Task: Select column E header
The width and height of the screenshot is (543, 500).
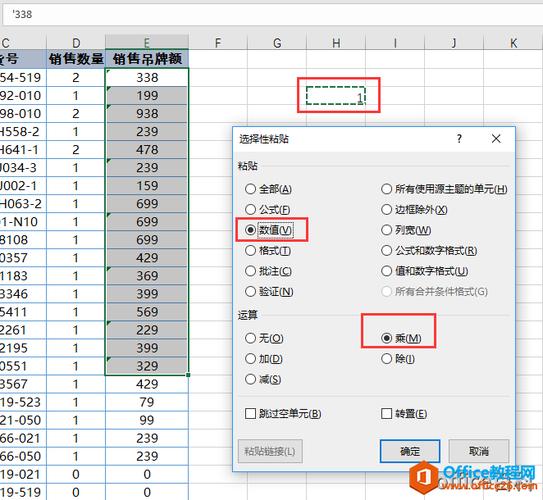Action: 147,43
